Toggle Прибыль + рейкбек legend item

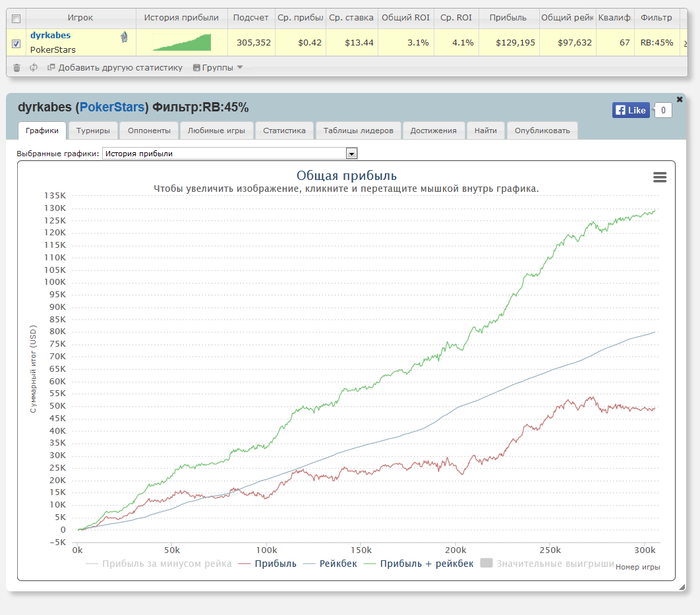click(419, 564)
